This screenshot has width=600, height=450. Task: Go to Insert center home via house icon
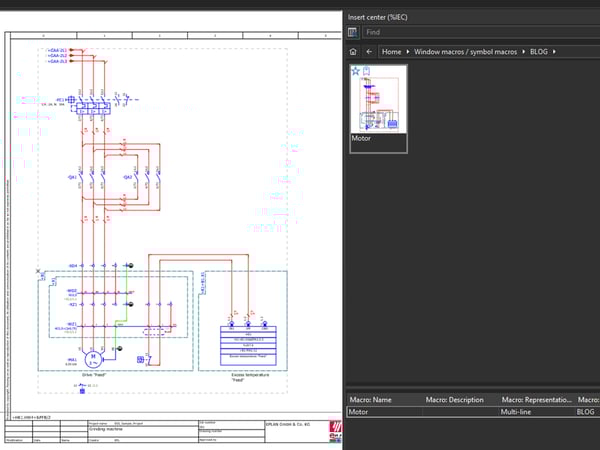click(x=353, y=51)
